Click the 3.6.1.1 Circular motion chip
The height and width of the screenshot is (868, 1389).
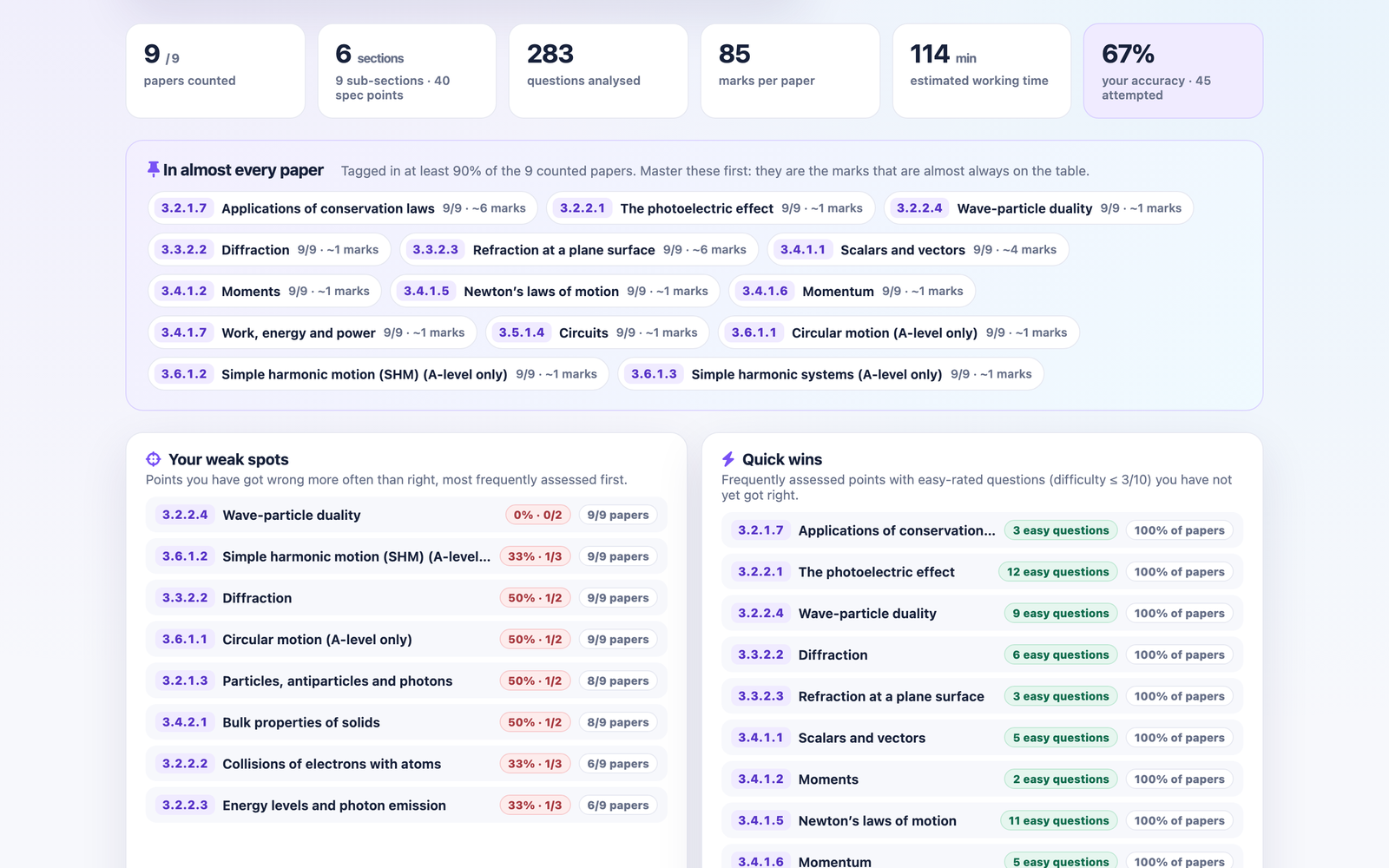899,333
